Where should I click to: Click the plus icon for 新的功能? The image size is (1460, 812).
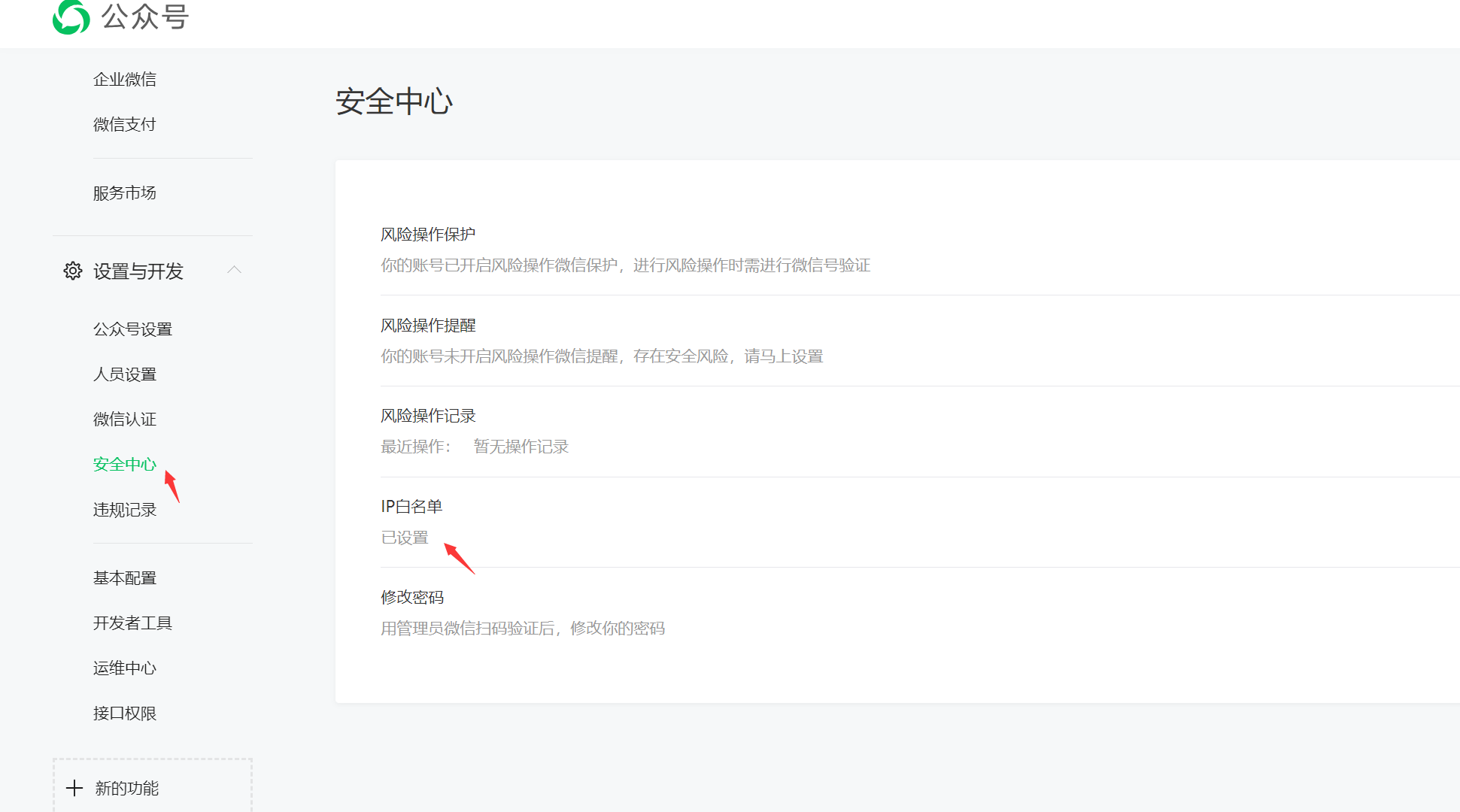(74, 788)
